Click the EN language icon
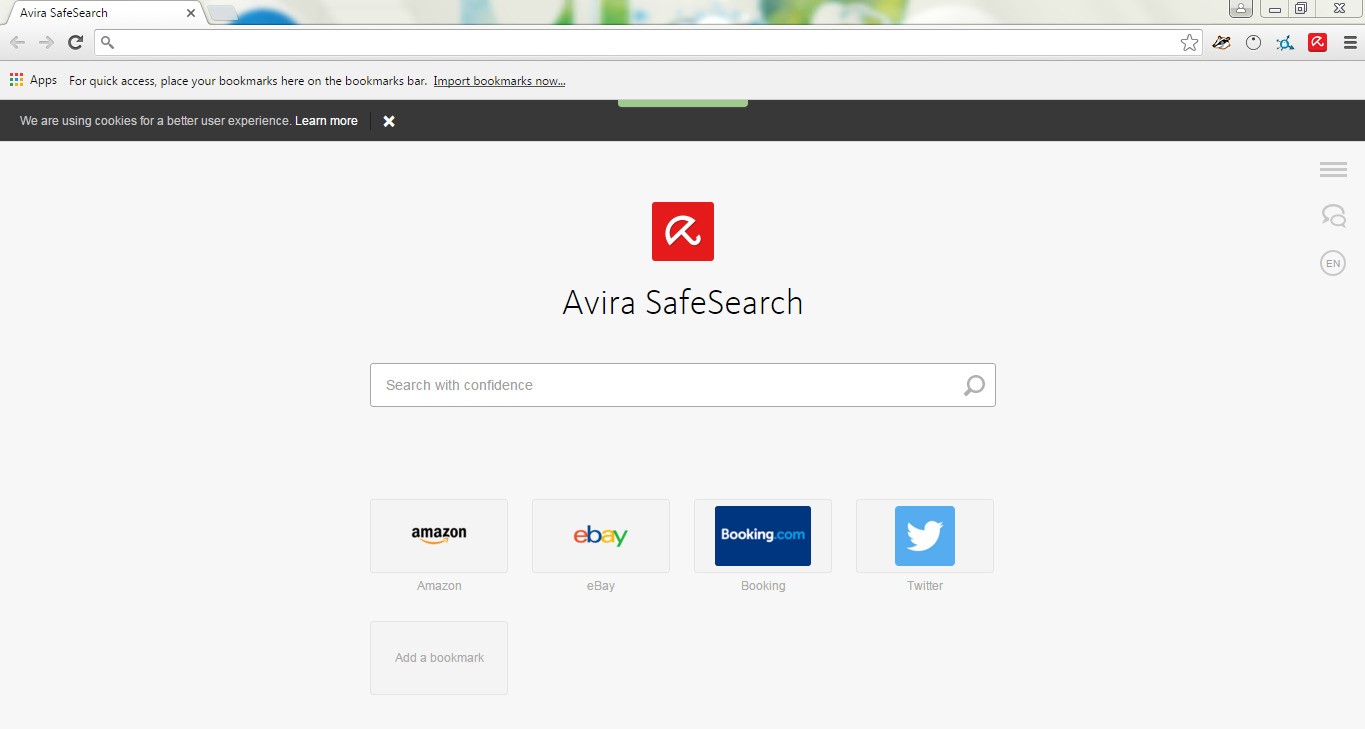This screenshot has height=729, width=1365. pos(1332,263)
